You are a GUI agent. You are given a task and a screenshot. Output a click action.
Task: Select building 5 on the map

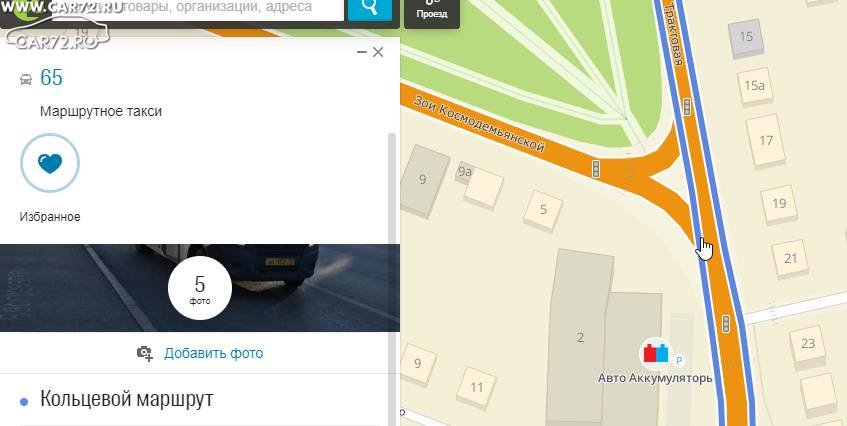tap(543, 210)
